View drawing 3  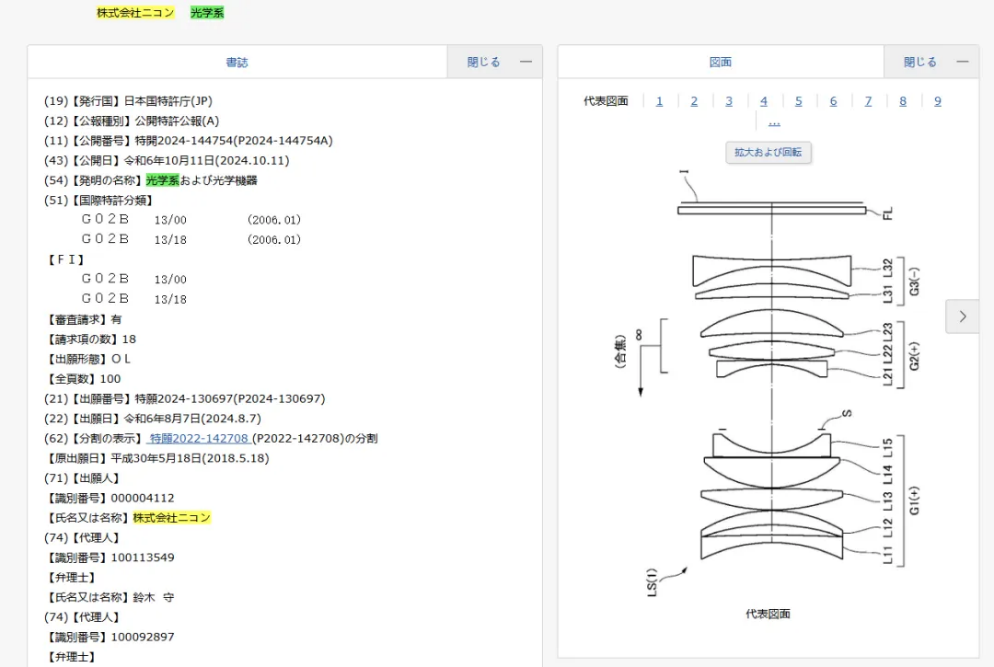point(729,101)
